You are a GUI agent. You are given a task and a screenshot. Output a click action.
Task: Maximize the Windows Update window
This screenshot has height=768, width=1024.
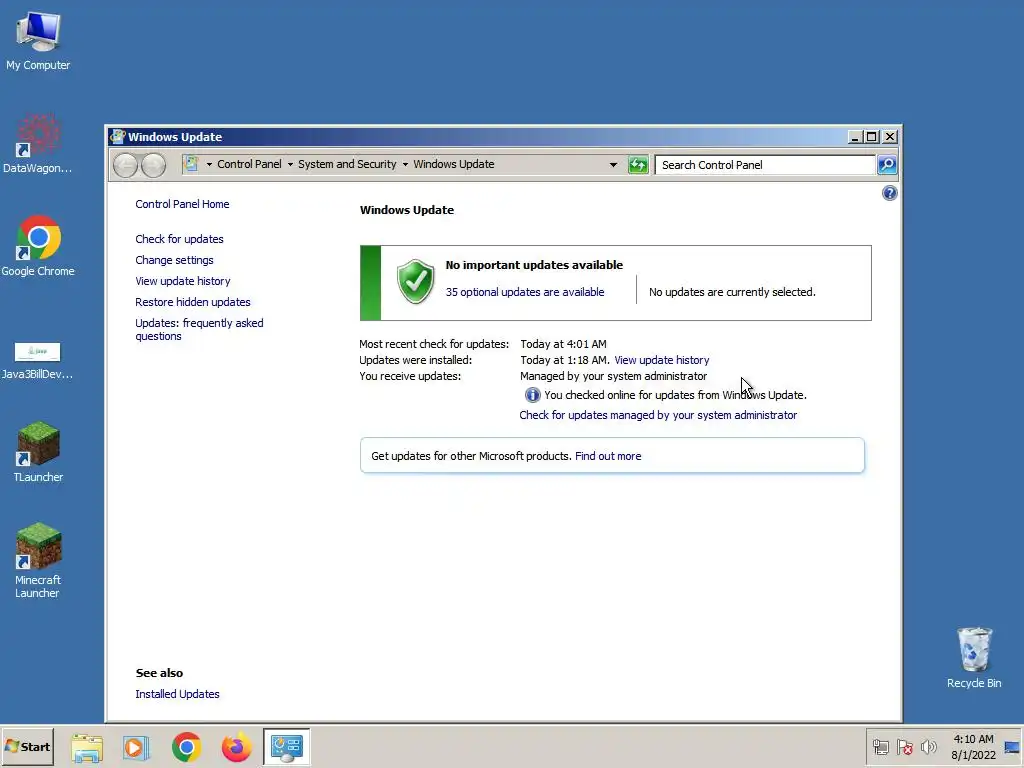(871, 136)
